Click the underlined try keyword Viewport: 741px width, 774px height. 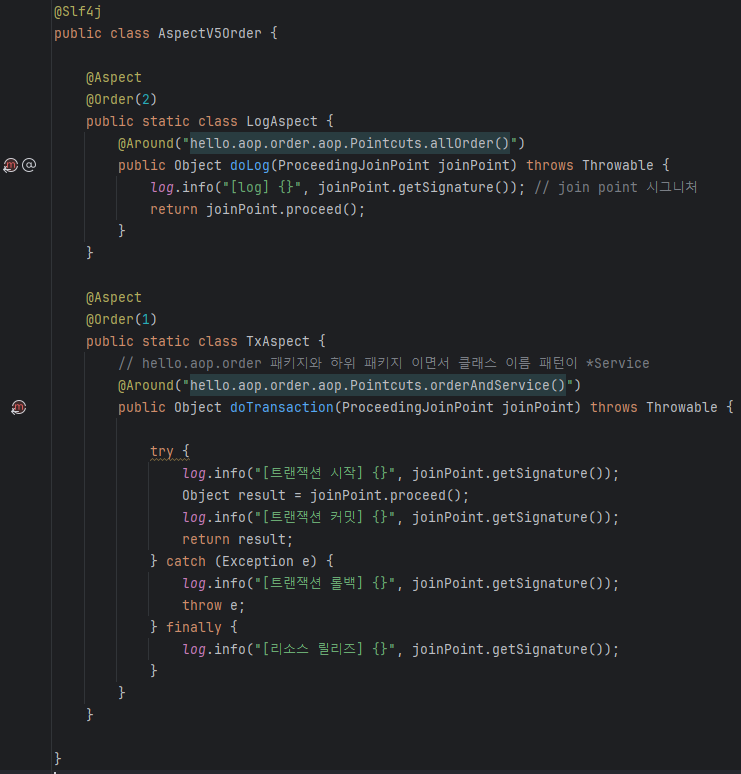click(x=162, y=452)
